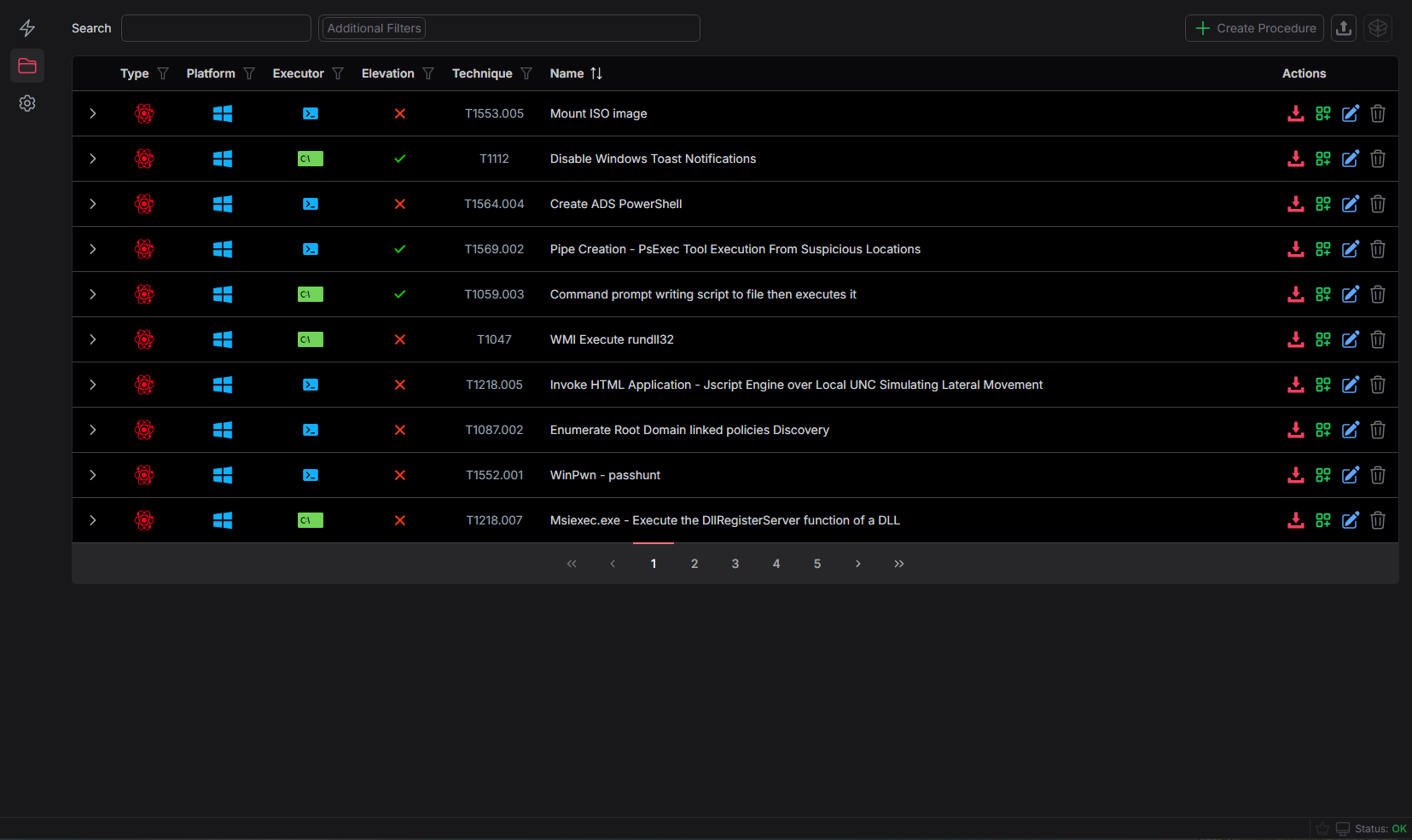Open the Platform column filter

pyautogui.click(x=248, y=73)
